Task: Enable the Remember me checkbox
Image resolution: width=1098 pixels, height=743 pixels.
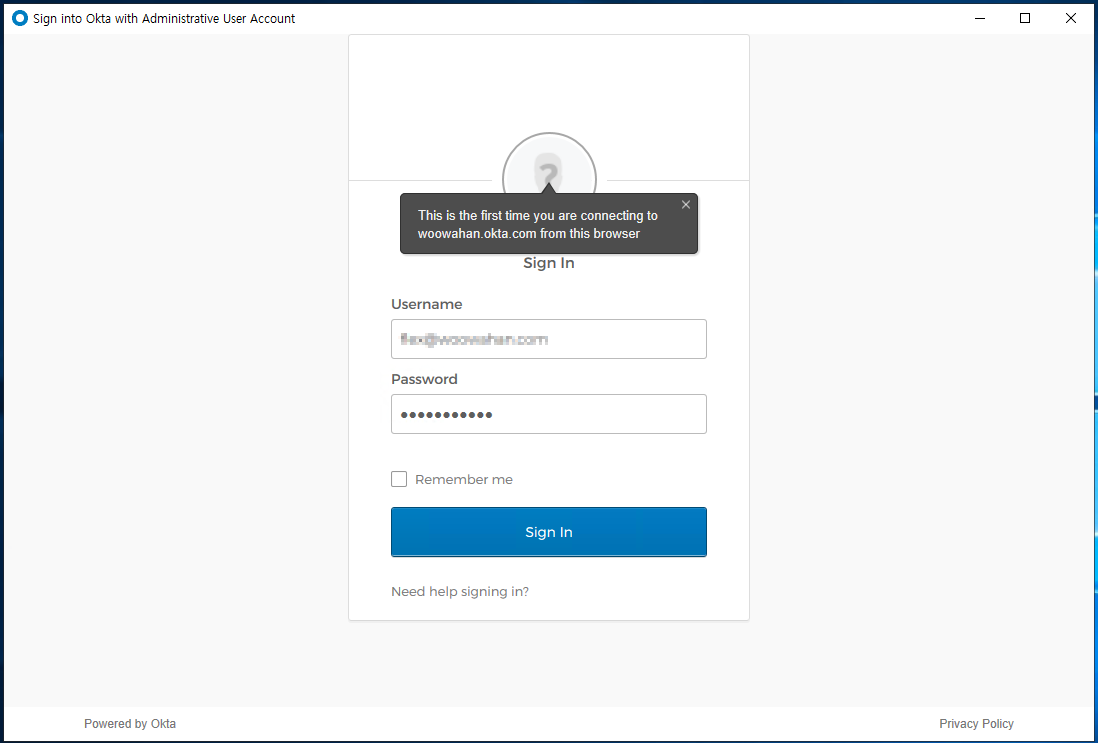Action: coord(398,479)
